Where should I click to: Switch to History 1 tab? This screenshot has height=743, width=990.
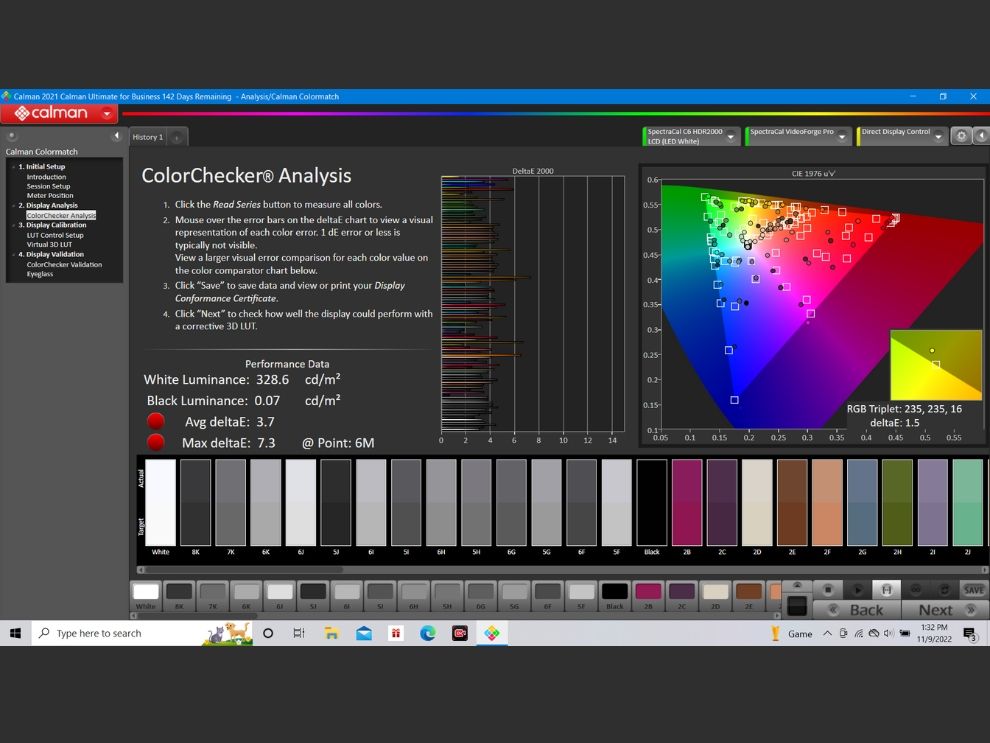(x=148, y=137)
